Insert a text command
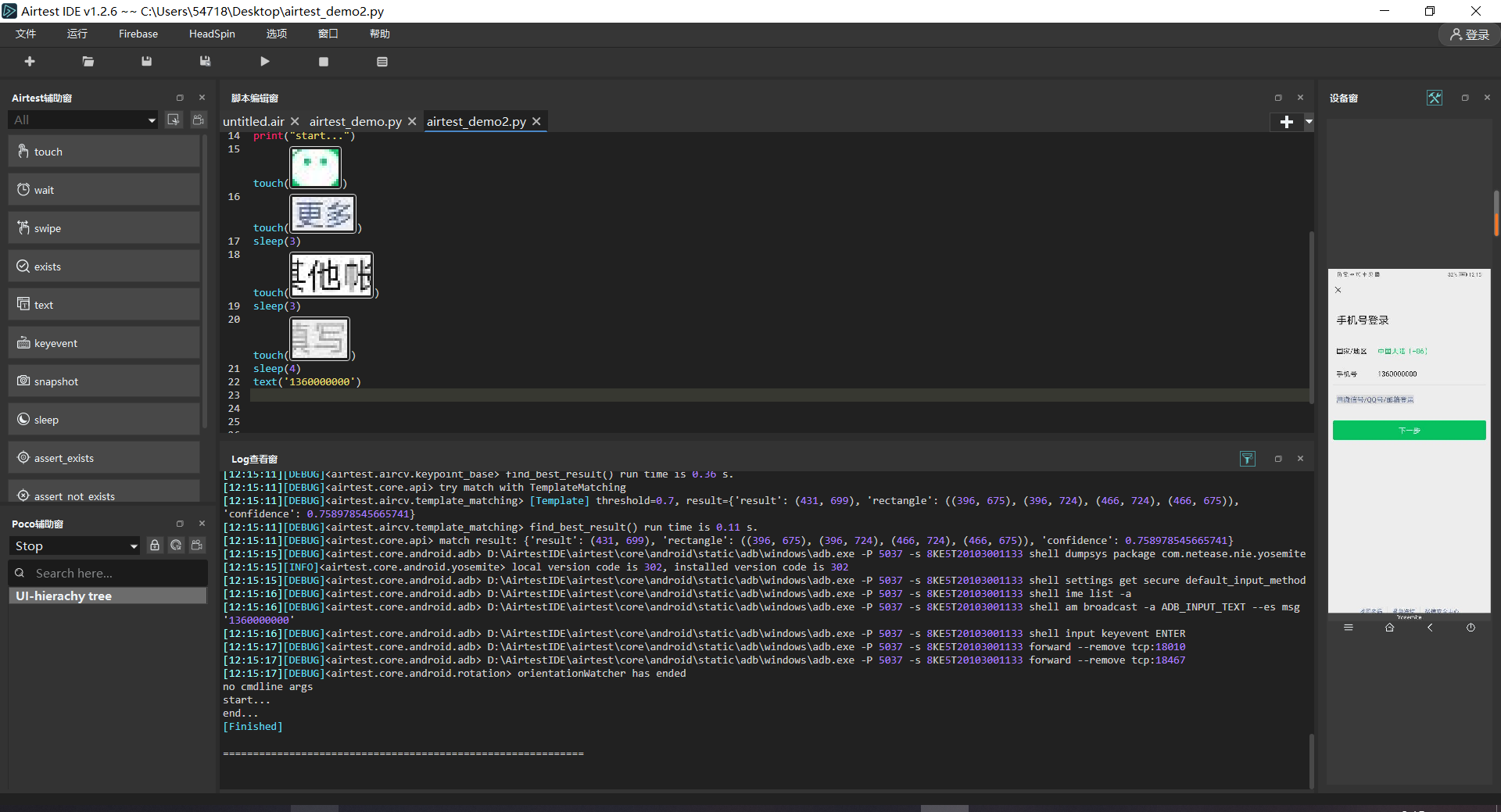The image size is (1501, 812). pos(104,305)
